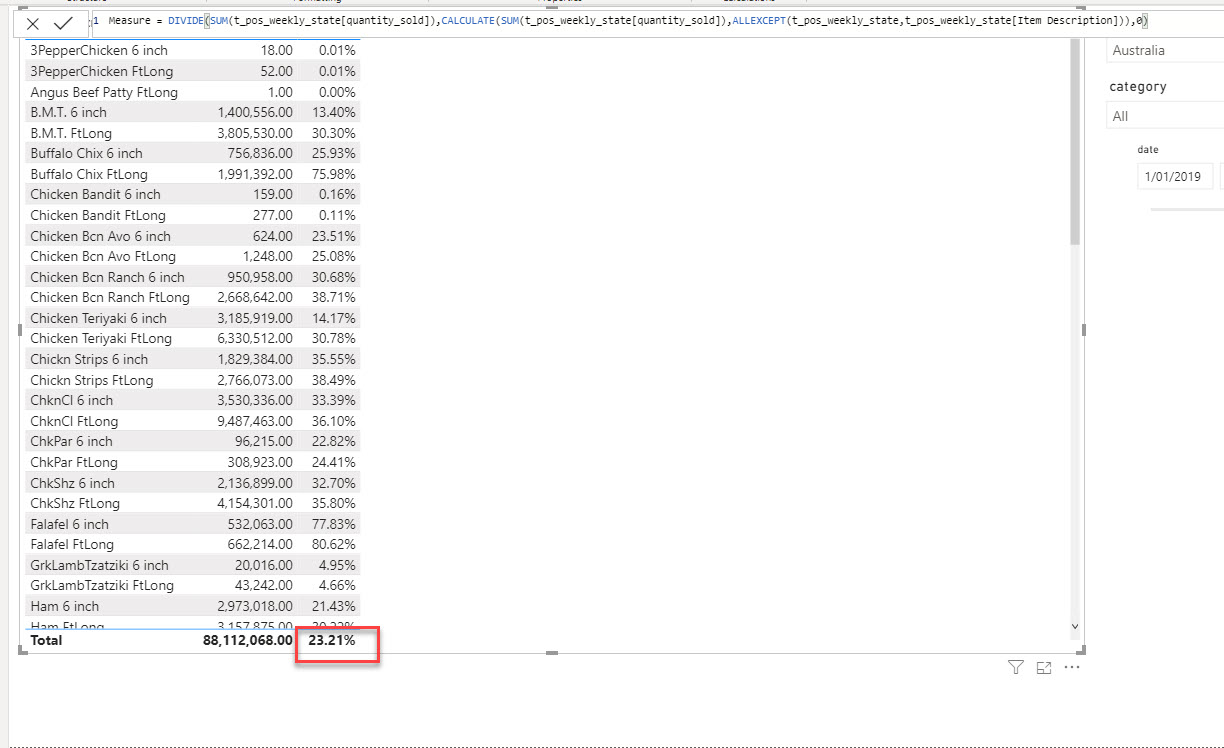Screen dimensions: 1224x748
Task: Select the Falafel FtLong item
Action: tap(72, 544)
